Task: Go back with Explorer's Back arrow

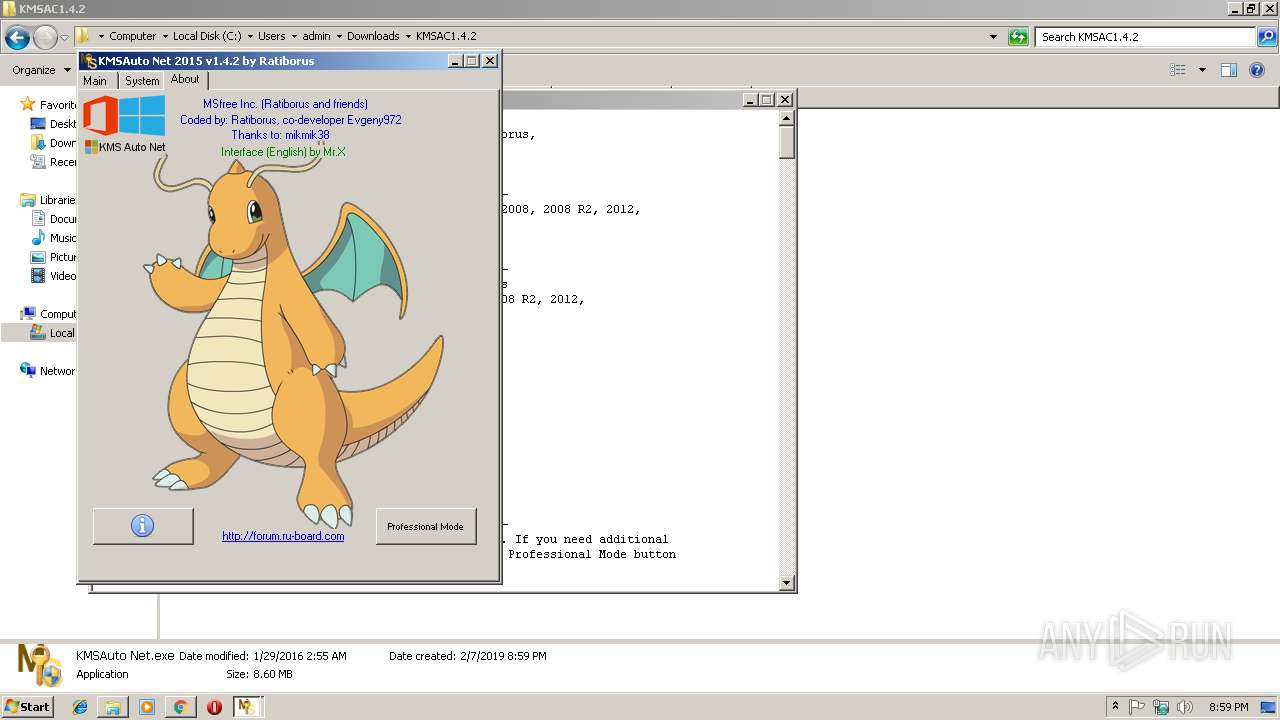Action: [x=17, y=38]
